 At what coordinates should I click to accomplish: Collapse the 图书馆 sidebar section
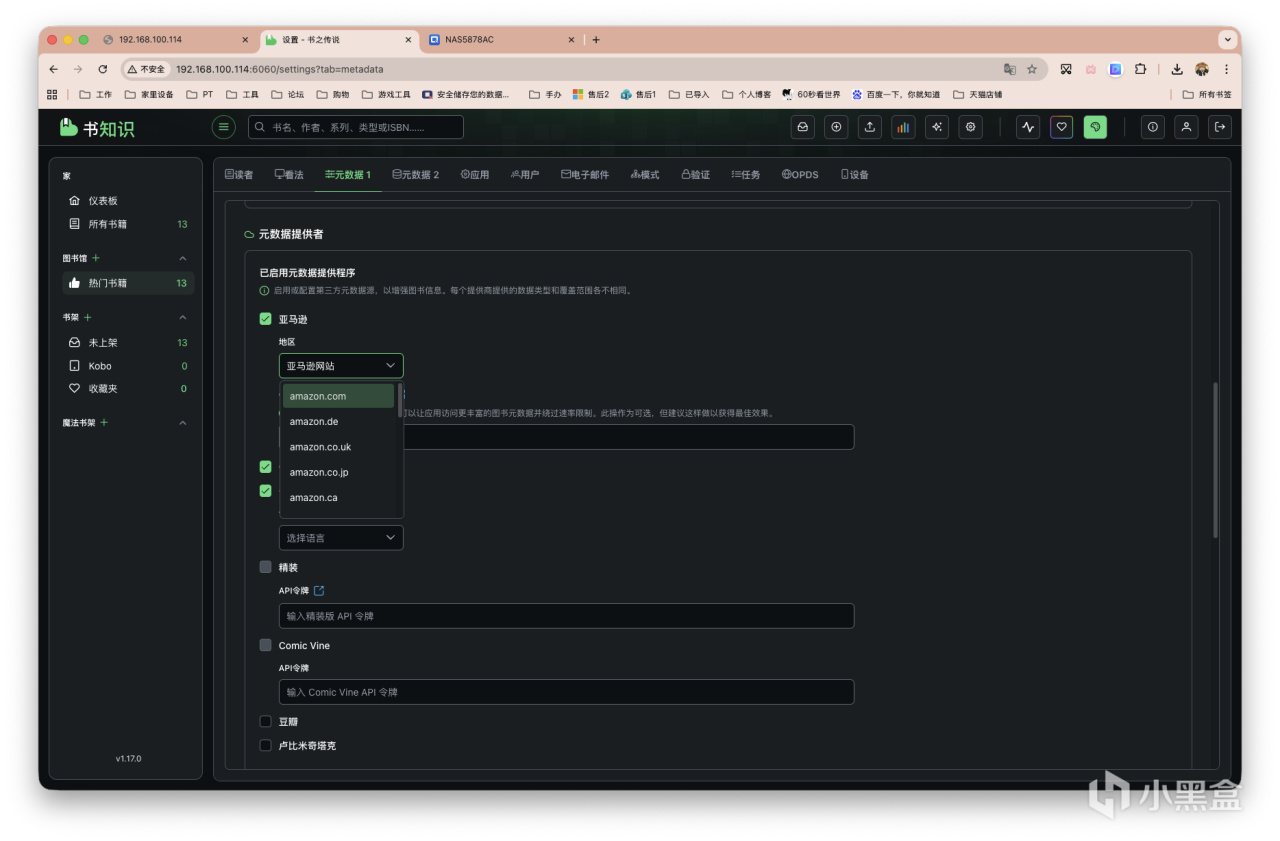coord(182,258)
